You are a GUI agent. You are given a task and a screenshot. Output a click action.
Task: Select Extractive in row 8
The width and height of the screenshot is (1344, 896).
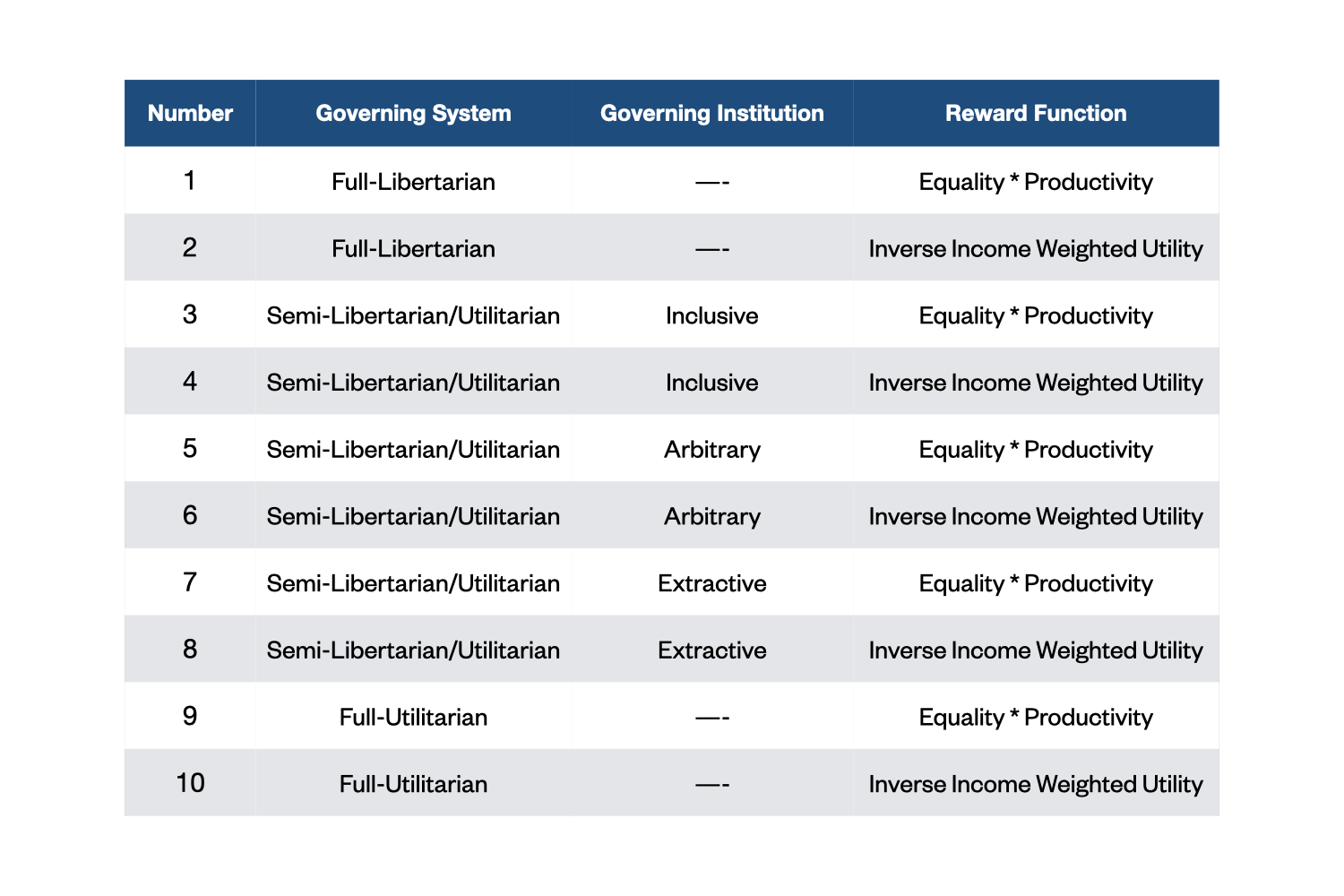click(x=711, y=650)
